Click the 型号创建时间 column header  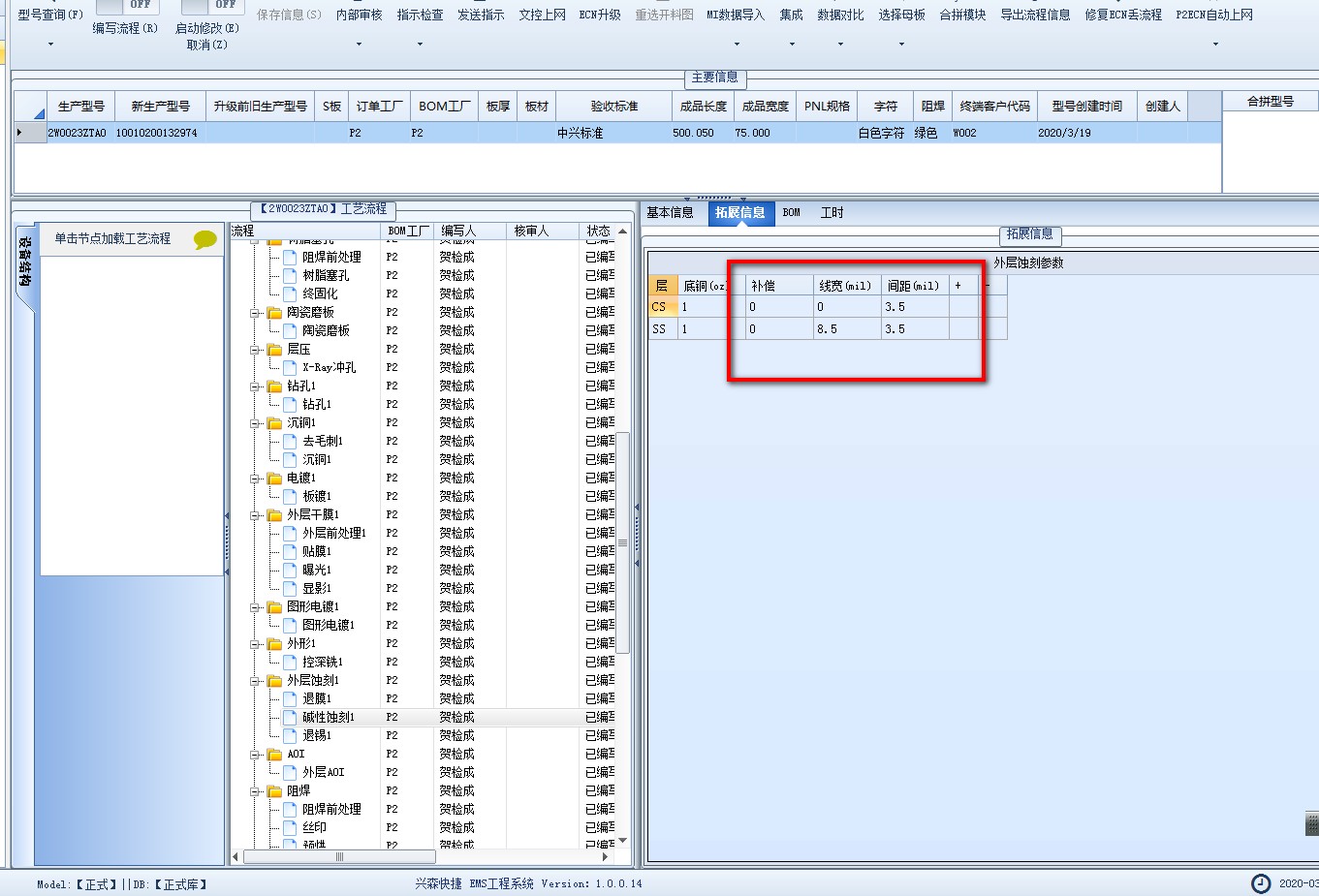point(1086,106)
